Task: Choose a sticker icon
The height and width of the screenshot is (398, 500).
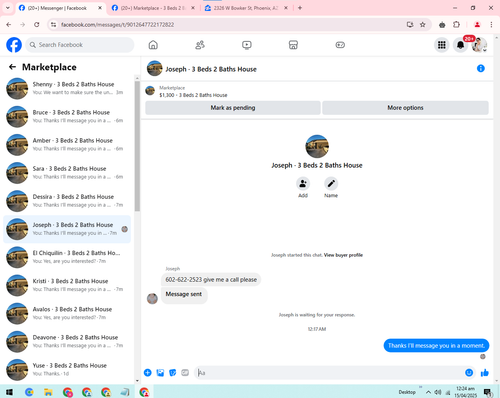Action: coord(172,373)
